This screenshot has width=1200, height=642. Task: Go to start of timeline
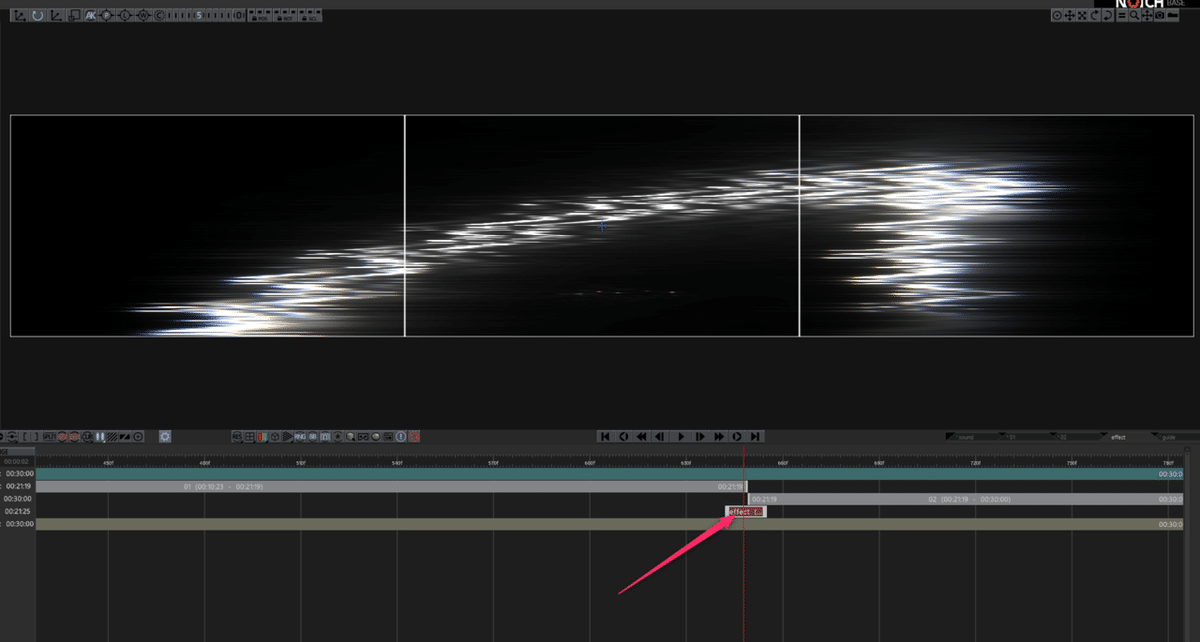pyautogui.click(x=605, y=436)
